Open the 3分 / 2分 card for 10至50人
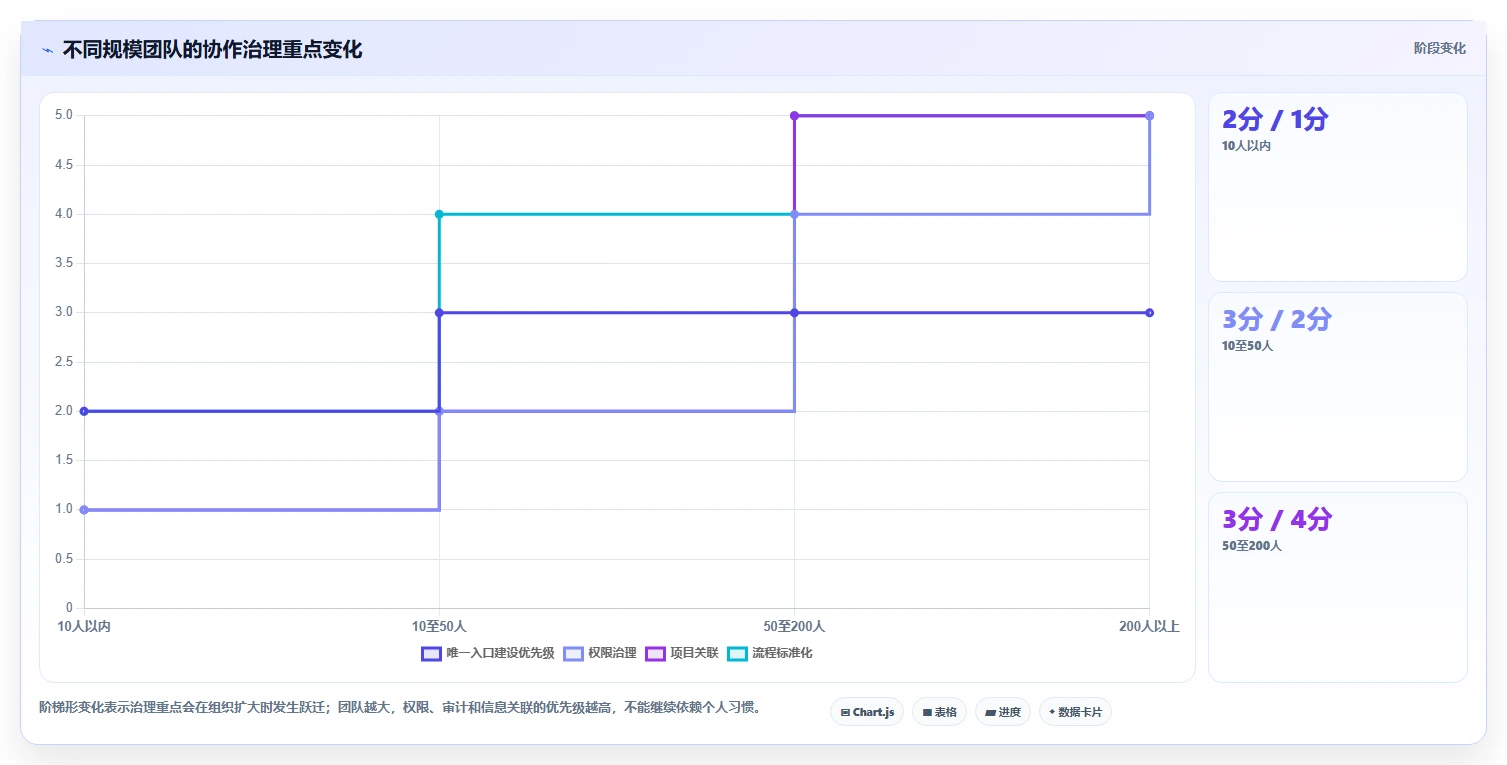Viewport: 1507px width, 765px height. pos(1337,387)
